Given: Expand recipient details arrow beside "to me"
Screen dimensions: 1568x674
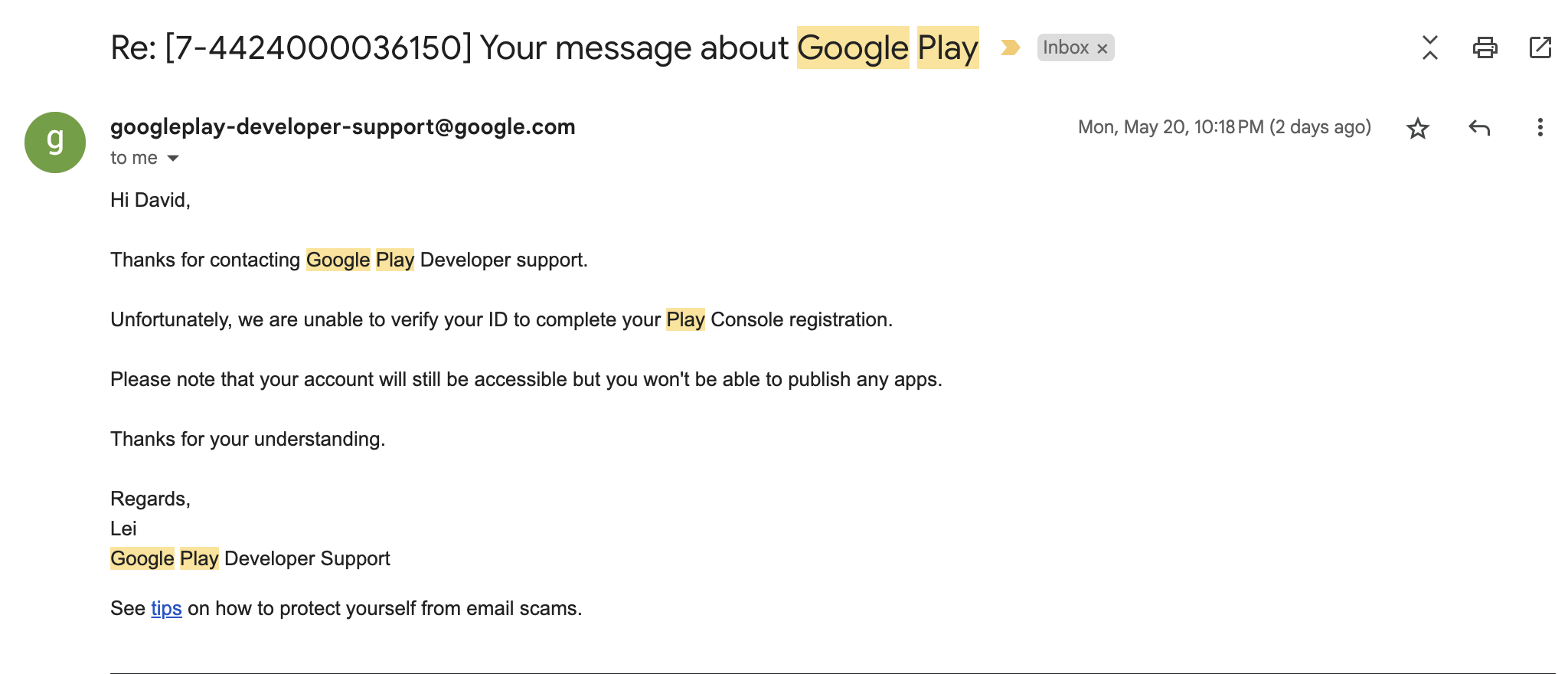Looking at the screenshot, I should [x=173, y=159].
